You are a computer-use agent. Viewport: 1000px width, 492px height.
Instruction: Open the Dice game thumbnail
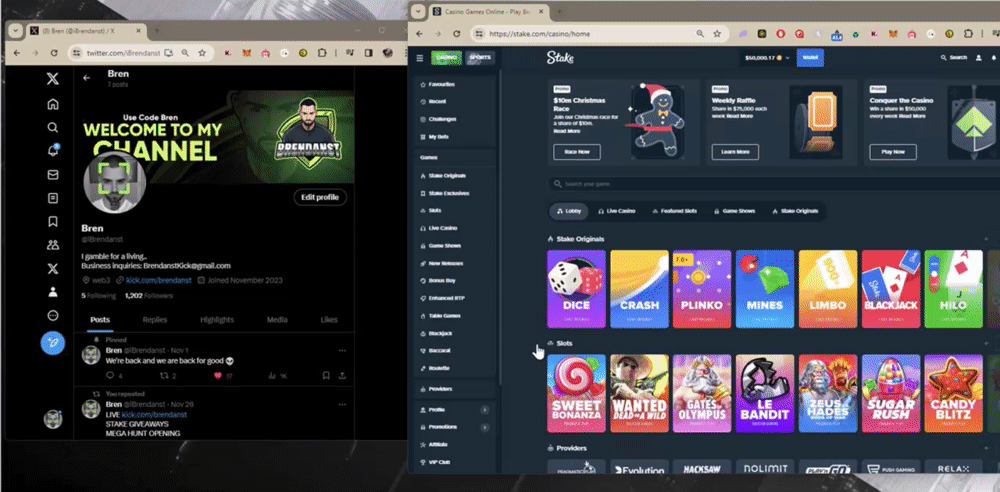(577, 289)
